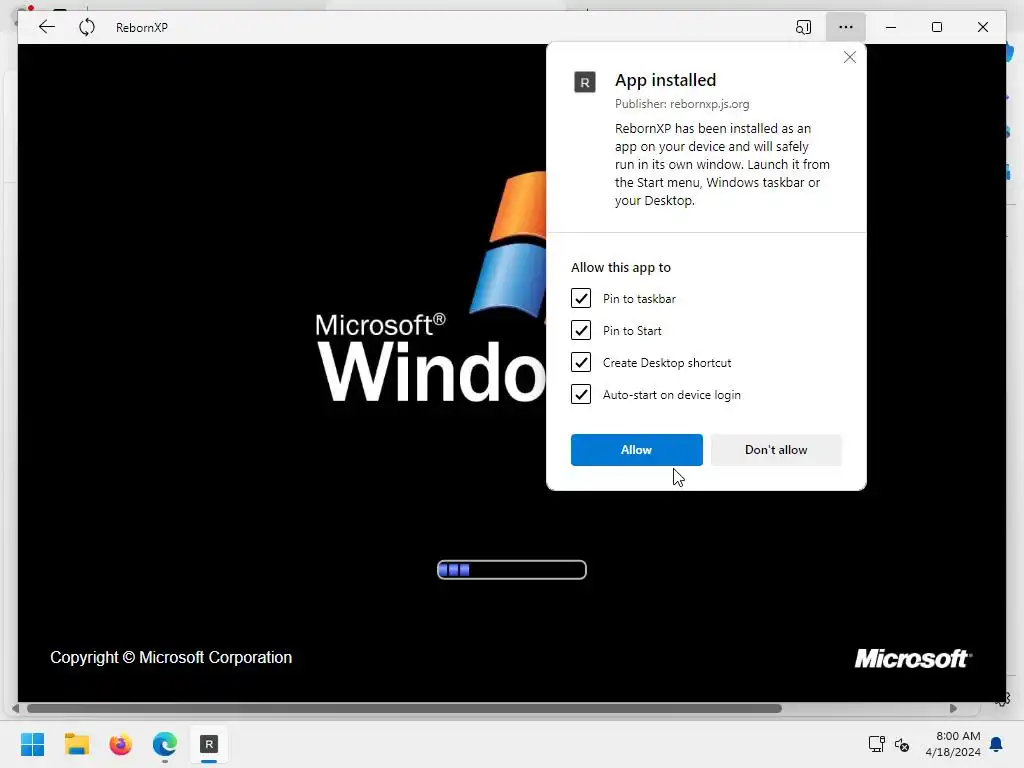
Task: Click the muted volume tray icon
Action: click(x=902, y=744)
